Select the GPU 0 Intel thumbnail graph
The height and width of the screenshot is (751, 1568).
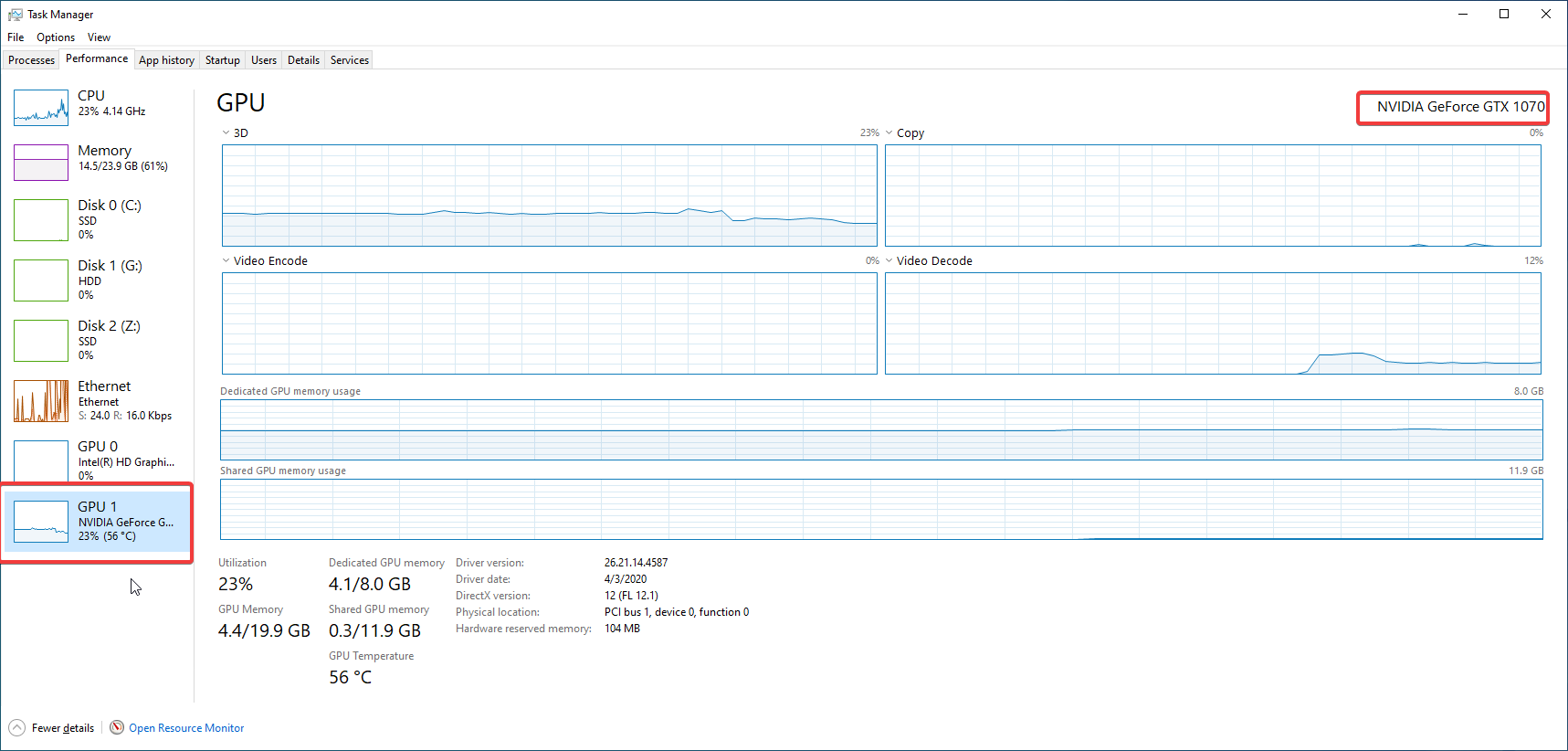tap(41, 461)
